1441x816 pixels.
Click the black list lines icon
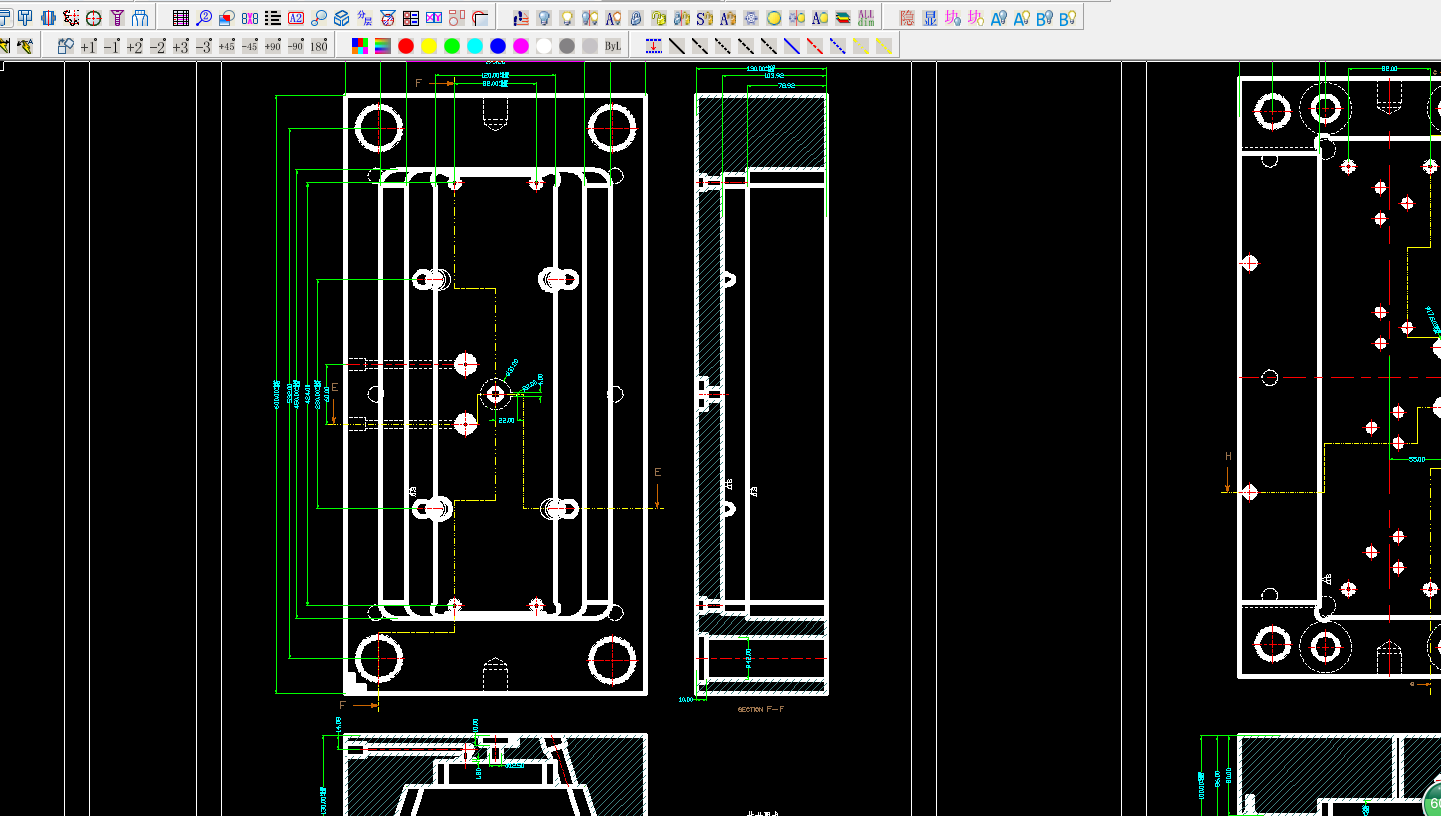273,18
